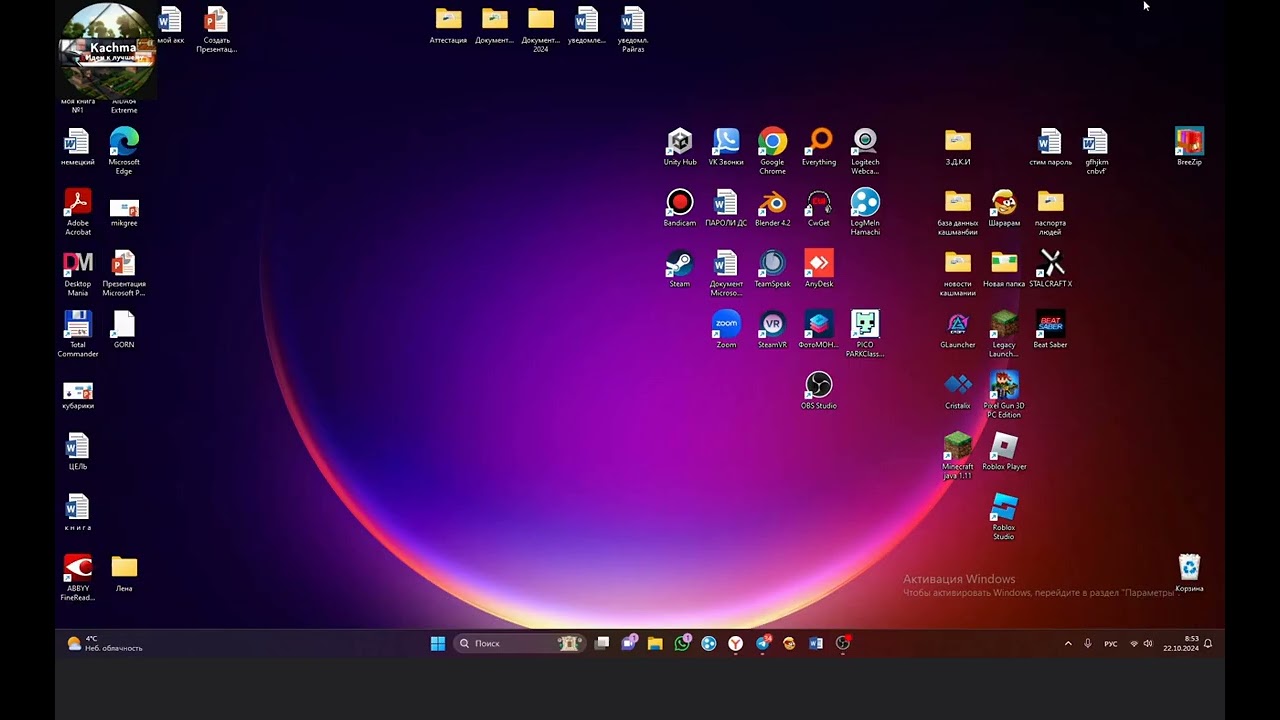This screenshot has height=720, width=1280.
Task: Select the BreeZip desktop icon
Action: [1189, 147]
